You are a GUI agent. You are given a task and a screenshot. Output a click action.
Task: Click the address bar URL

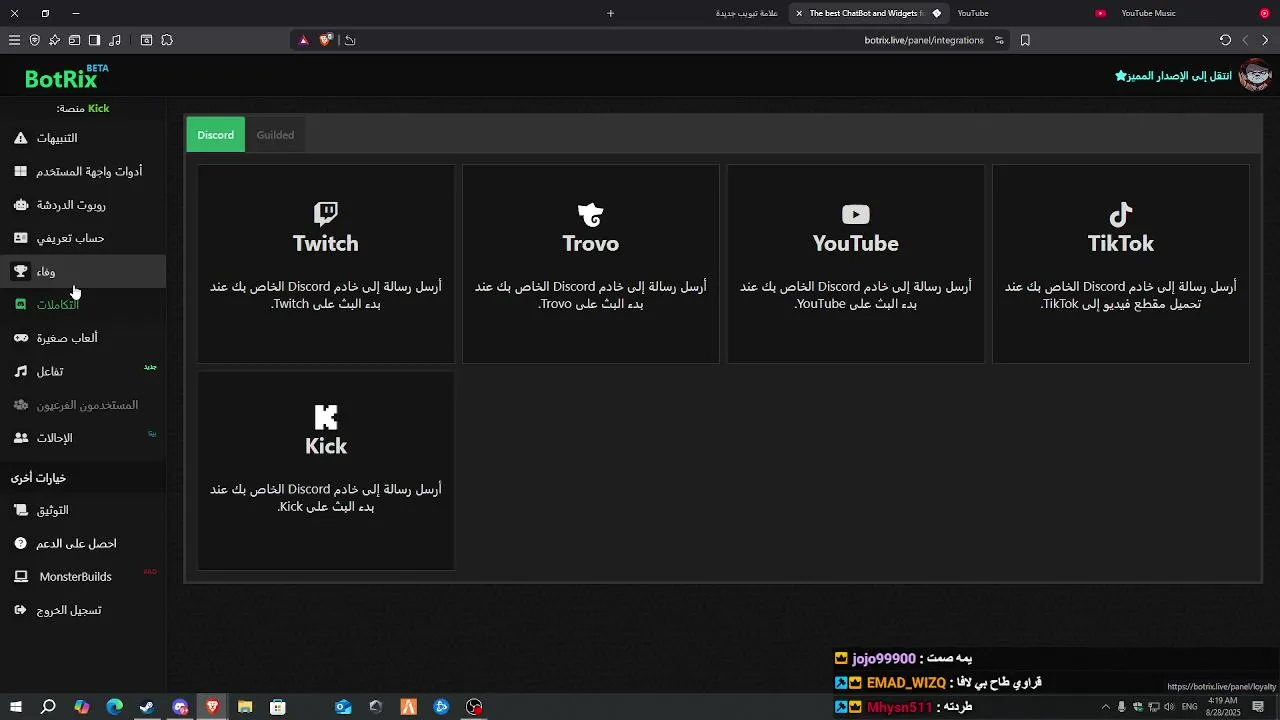tap(924, 40)
